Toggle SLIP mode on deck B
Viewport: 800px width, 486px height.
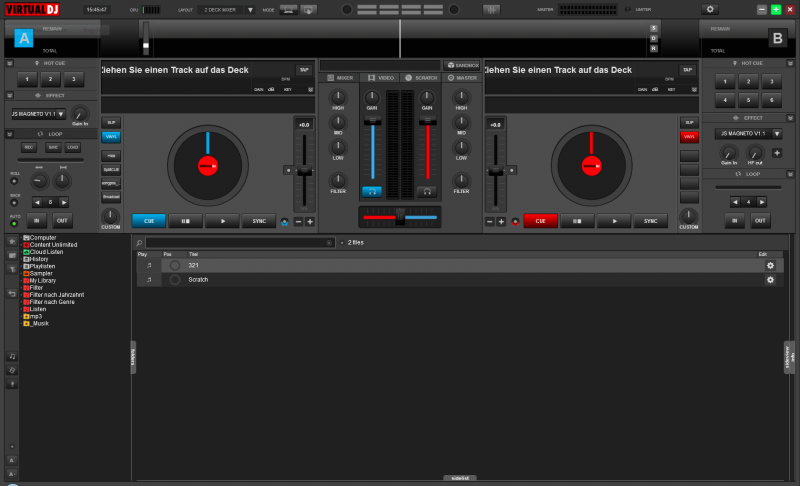coord(689,122)
